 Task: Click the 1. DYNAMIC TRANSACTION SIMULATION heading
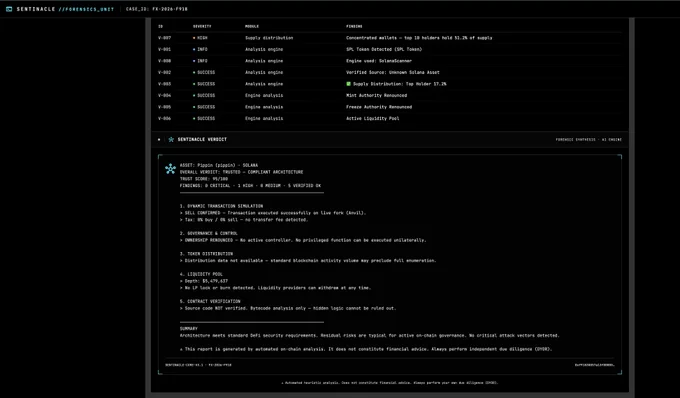click(x=221, y=206)
